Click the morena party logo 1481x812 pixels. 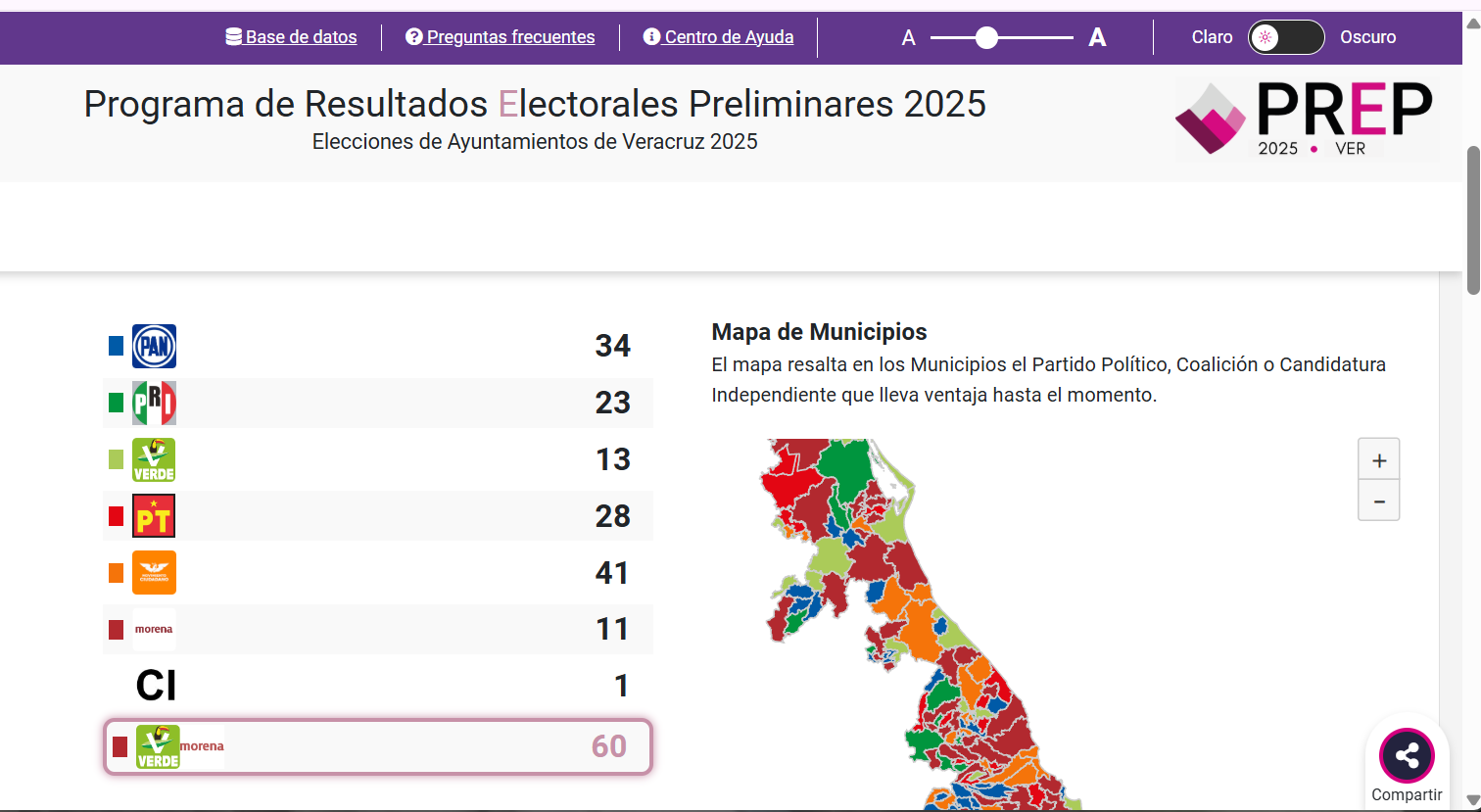(154, 629)
